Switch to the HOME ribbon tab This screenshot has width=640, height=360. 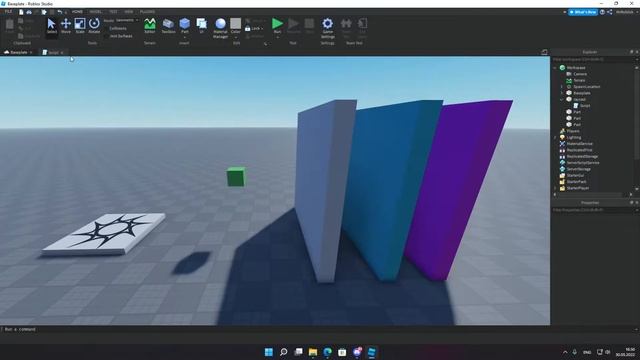pyautogui.click(x=77, y=12)
